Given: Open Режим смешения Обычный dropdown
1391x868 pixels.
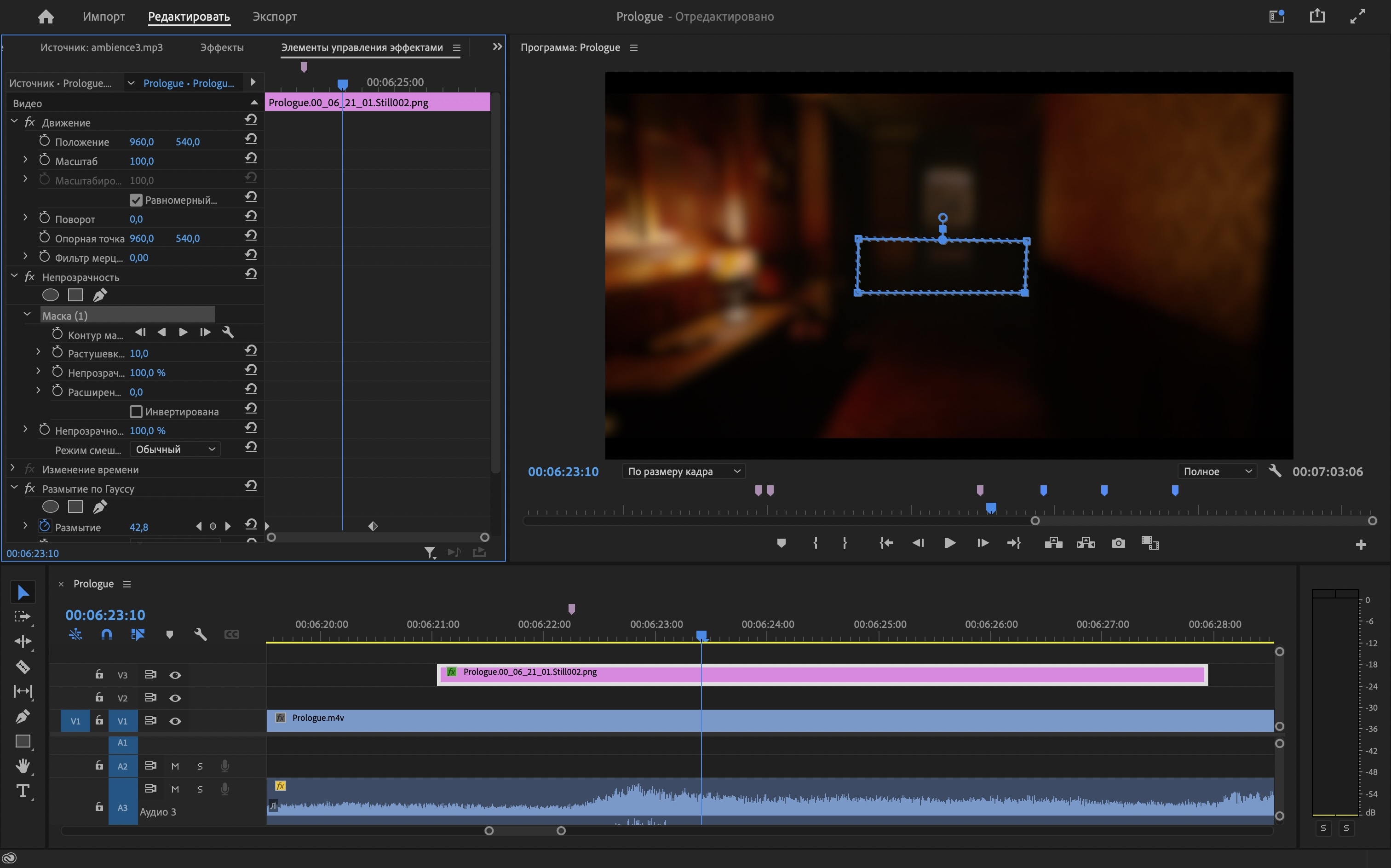Looking at the screenshot, I should 175,449.
